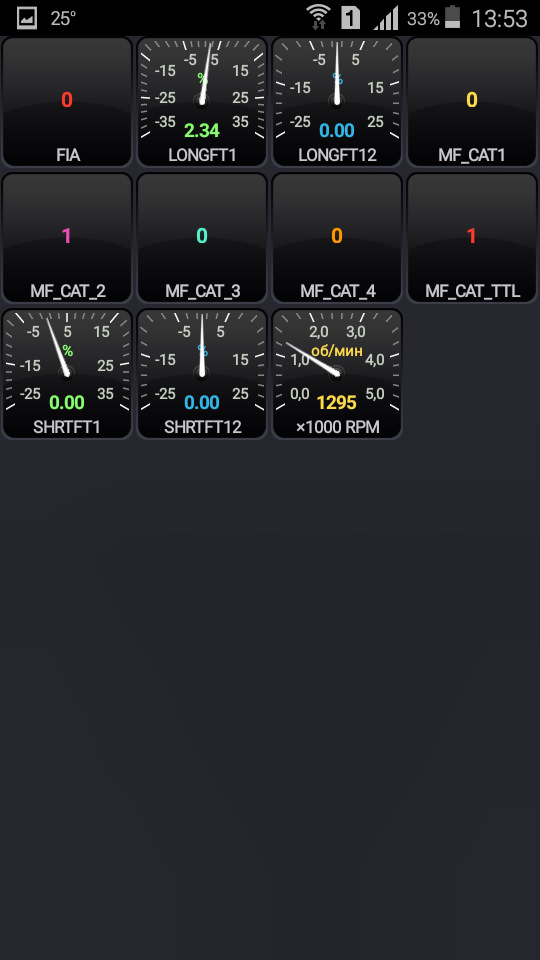540x960 pixels.
Task: Open the MF_CAT_3 tile
Action: pyautogui.click(x=202, y=238)
